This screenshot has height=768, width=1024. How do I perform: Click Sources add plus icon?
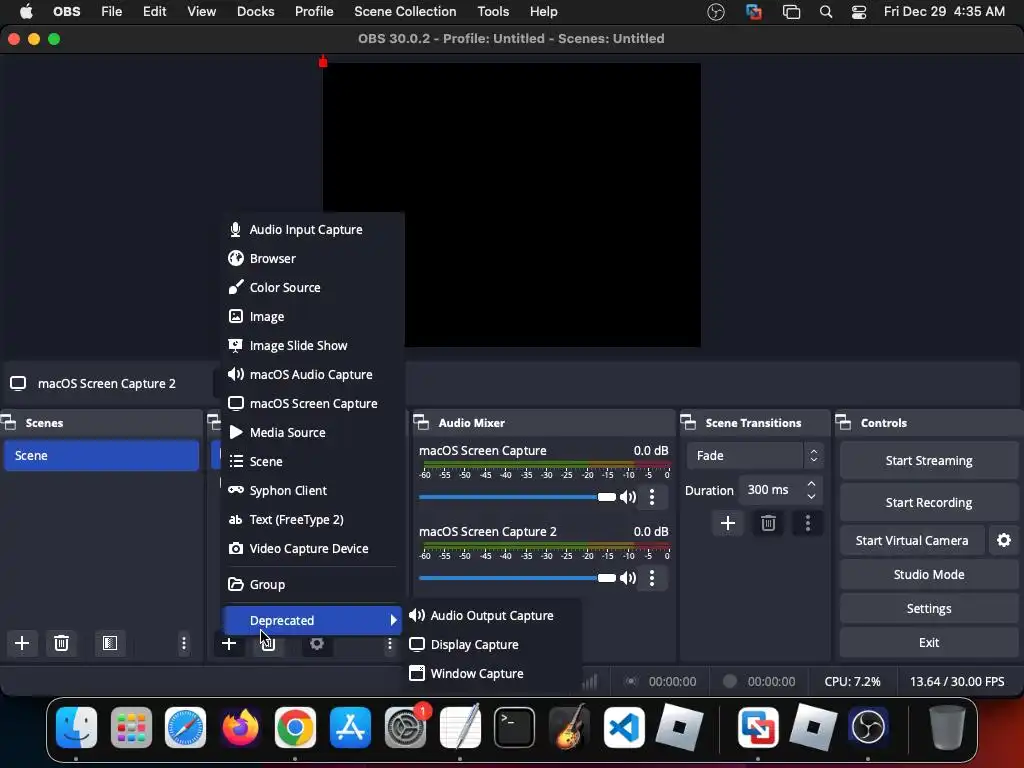pos(229,644)
